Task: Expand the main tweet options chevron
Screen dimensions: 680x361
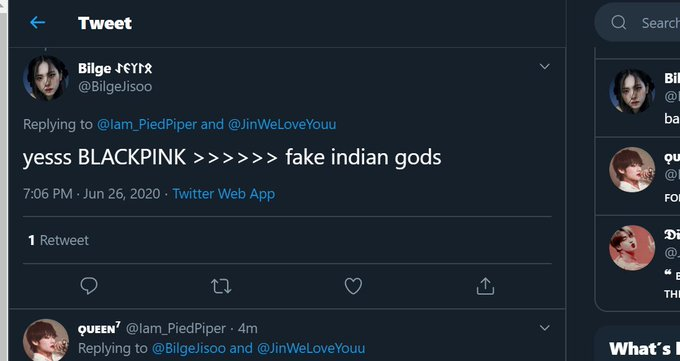Action: pos(544,66)
